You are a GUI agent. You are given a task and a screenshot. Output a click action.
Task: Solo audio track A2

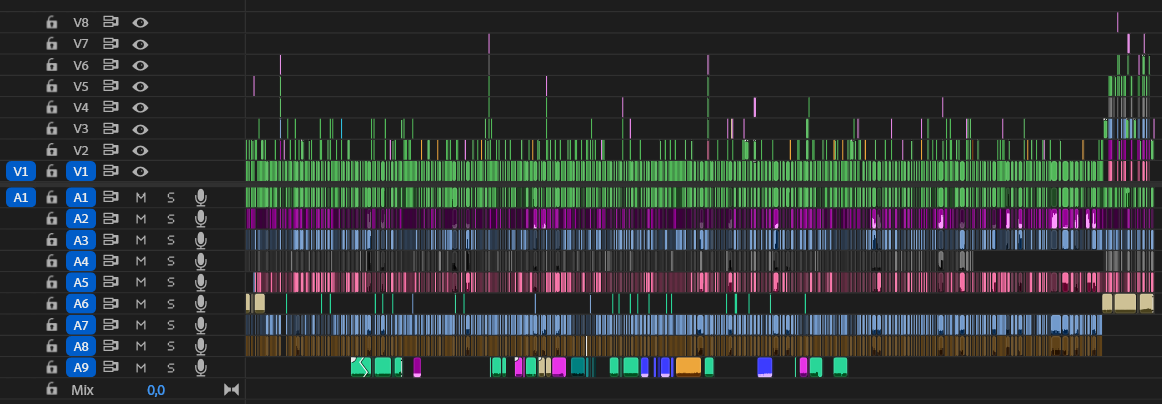tap(170, 219)
